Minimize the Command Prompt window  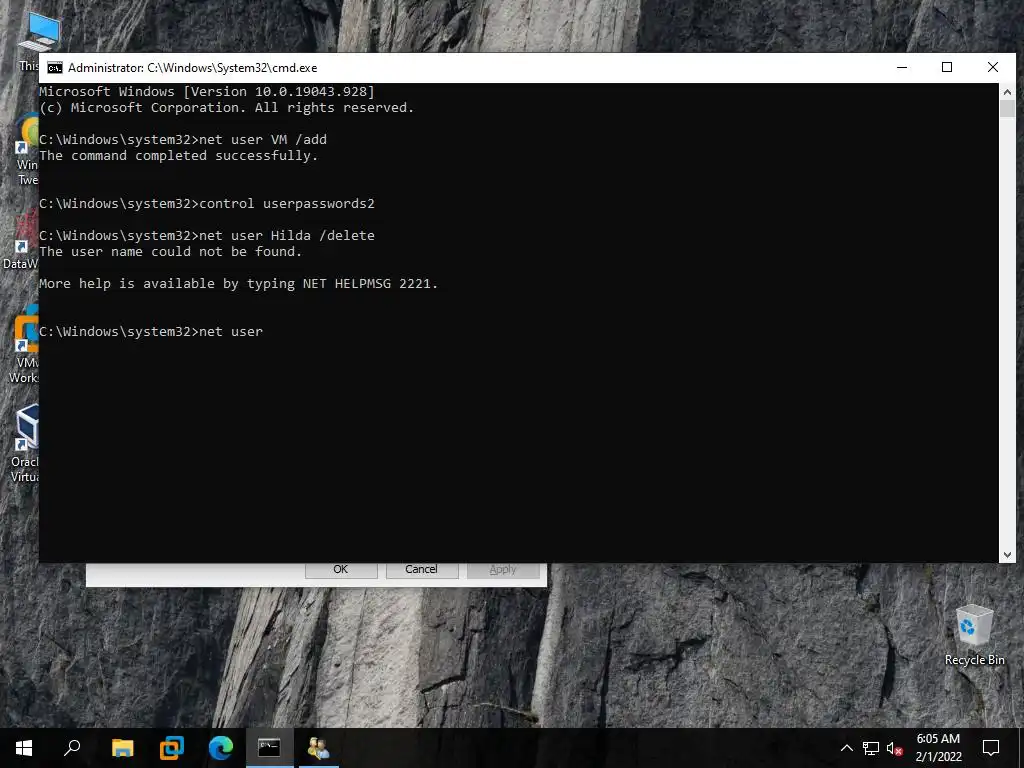click(x=902, y=68)
